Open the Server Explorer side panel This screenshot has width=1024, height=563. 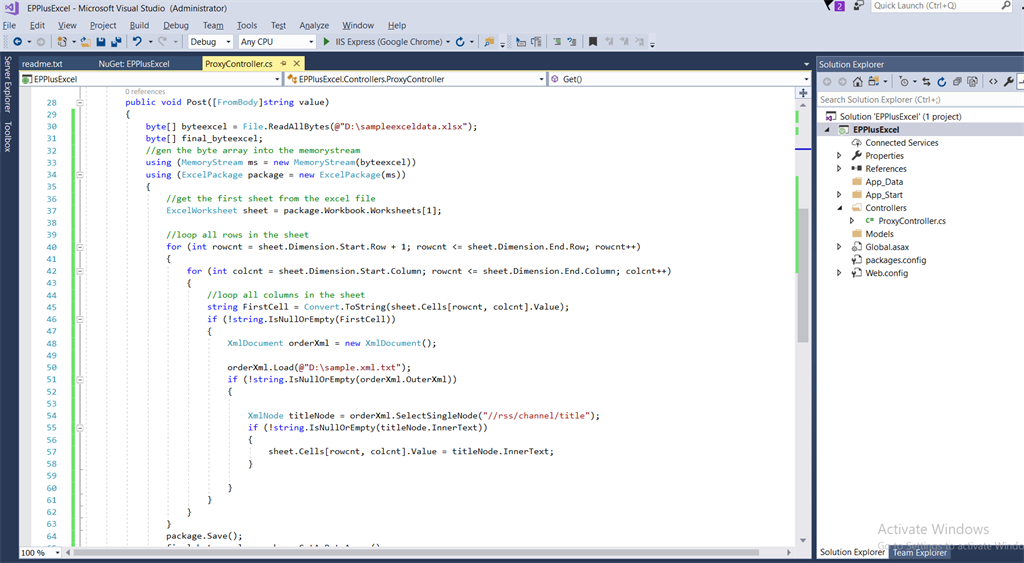pyautogui.click(x=7, y=85)
